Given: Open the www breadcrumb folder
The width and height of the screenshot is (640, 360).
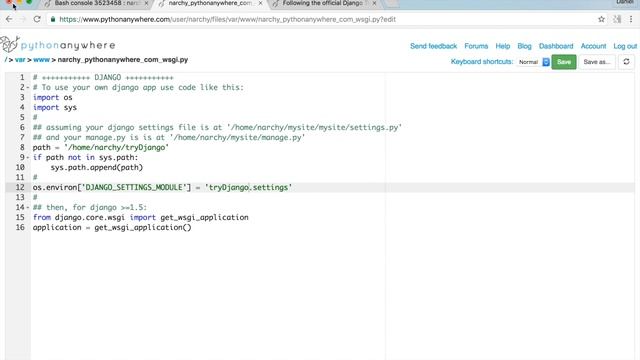Looking at the screenshot, I should click(41, 60).
